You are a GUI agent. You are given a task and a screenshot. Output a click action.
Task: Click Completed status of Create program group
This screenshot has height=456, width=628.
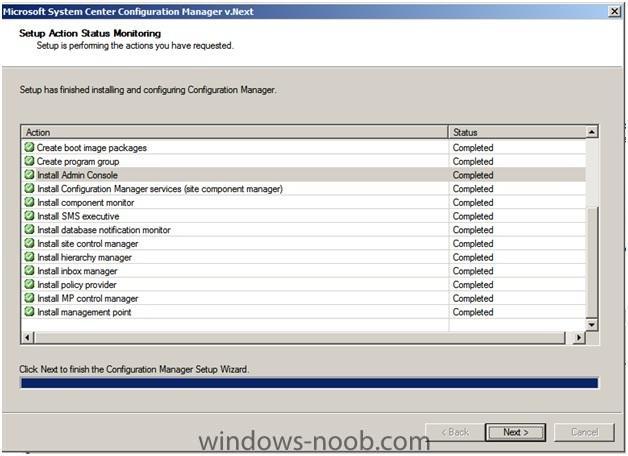(x=473, y=161)
